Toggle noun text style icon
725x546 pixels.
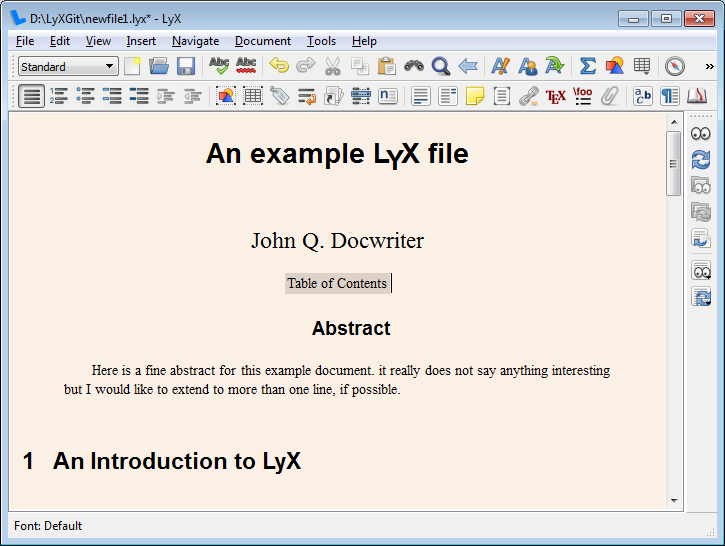(528, 66)
